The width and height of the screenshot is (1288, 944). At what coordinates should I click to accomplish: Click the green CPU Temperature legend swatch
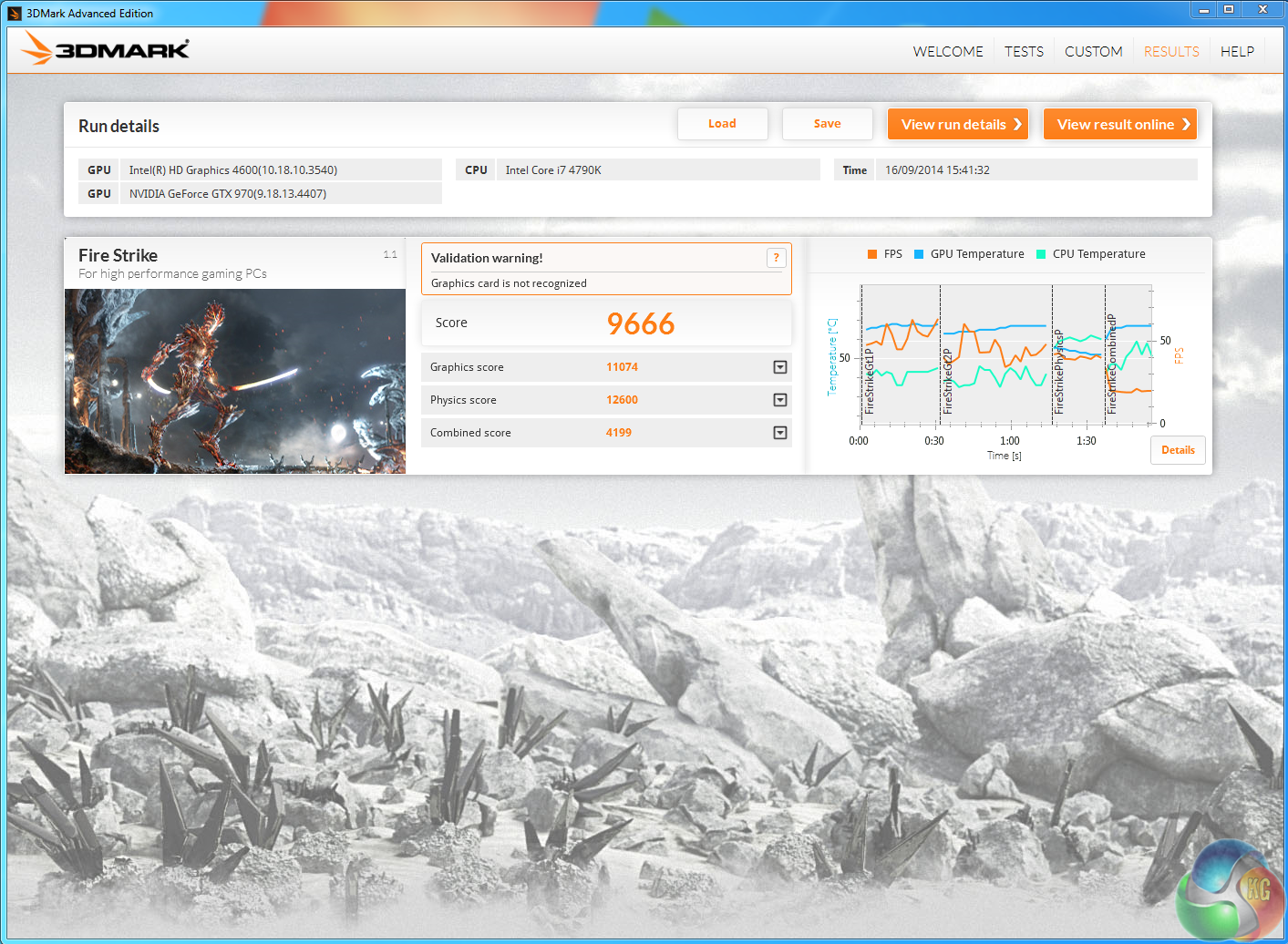point(1041,254)
